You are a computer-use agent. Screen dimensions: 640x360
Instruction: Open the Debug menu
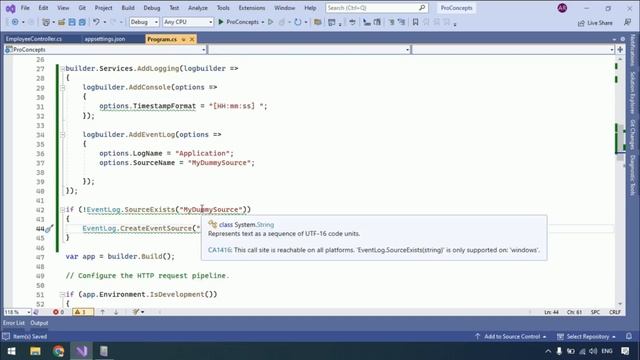(152, 8)
